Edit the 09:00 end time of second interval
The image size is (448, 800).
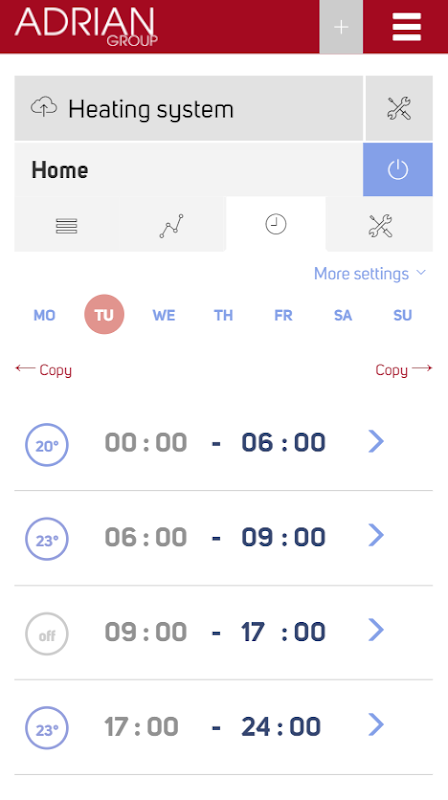[x=283, y=537]
